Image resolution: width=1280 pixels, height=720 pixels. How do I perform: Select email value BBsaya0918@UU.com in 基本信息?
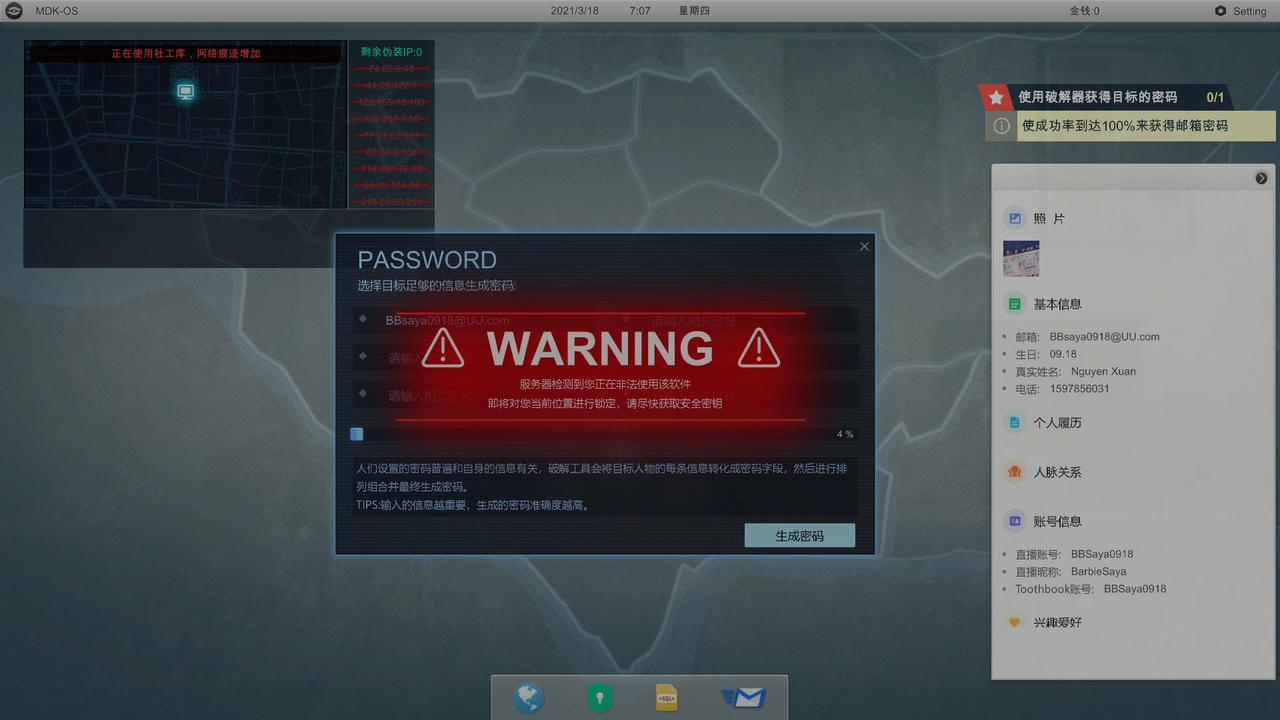coord(1105,337)
